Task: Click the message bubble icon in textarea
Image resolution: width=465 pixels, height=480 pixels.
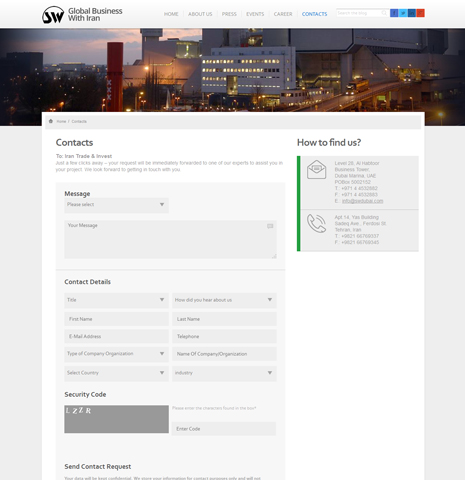Action: click(x=270, y=226)
